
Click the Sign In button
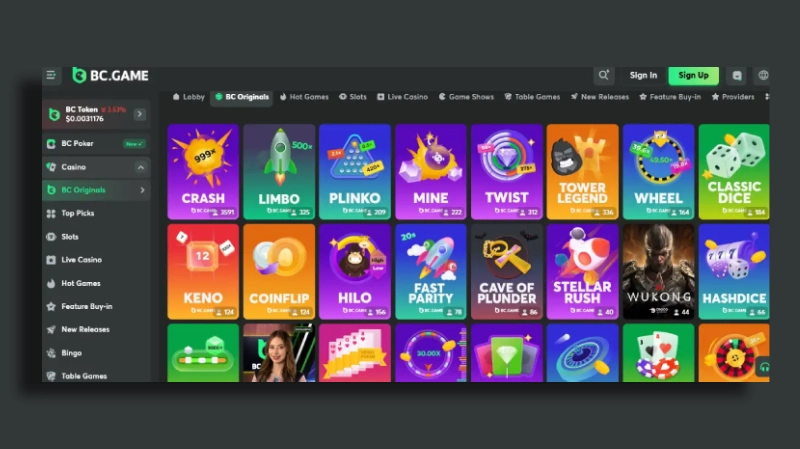tap(643, 75)
